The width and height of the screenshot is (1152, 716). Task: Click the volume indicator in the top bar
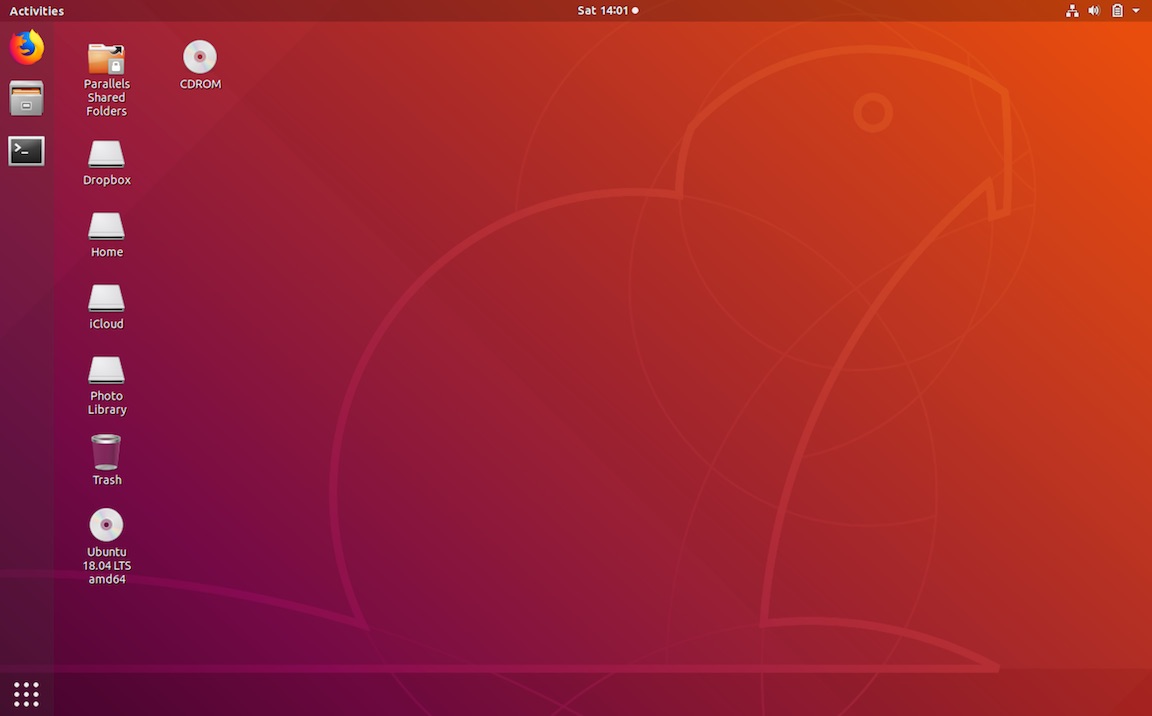click(1094, 10)
